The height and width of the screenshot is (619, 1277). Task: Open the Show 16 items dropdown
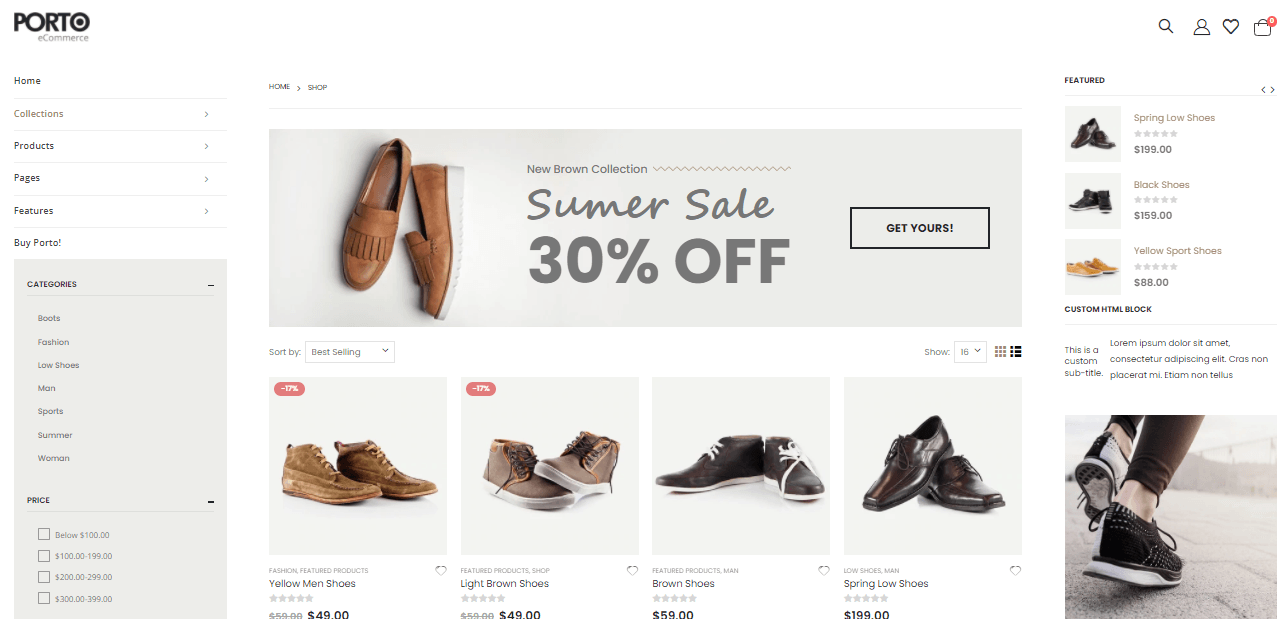pyautogui.click(x=970, y=352)
